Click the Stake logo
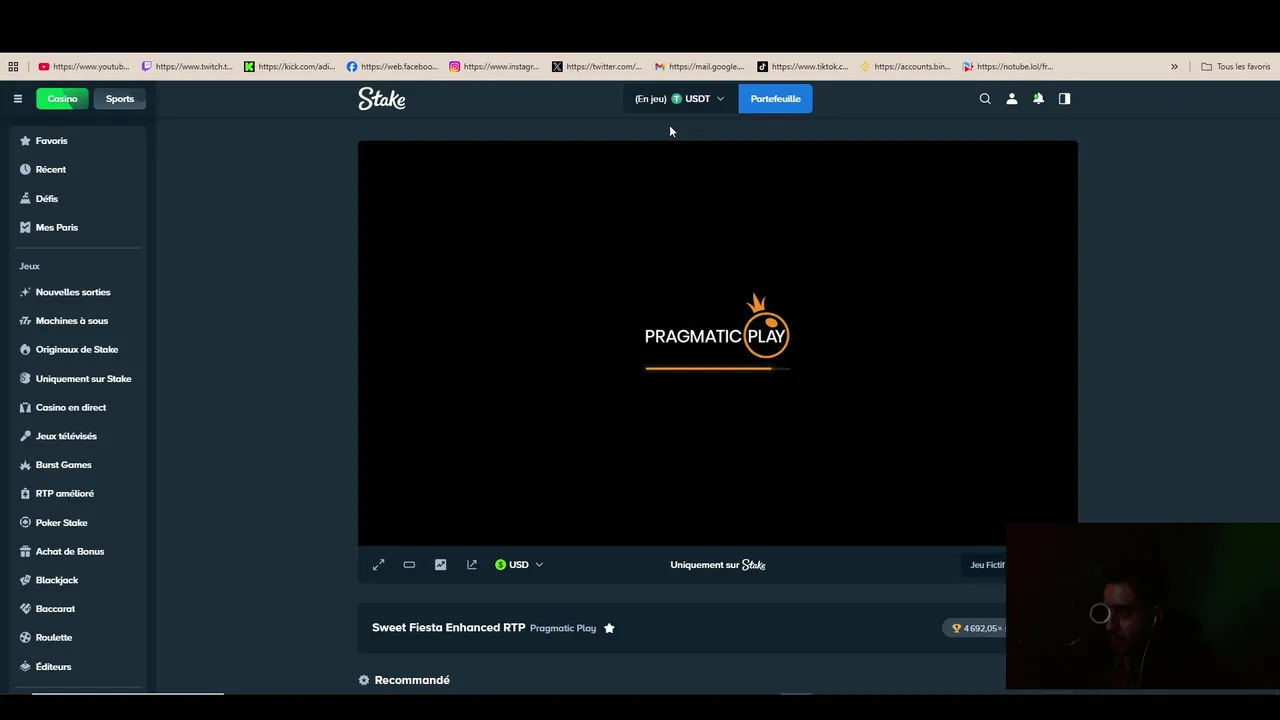This screenshot has width=1280, height=720. tap(382, 99)
